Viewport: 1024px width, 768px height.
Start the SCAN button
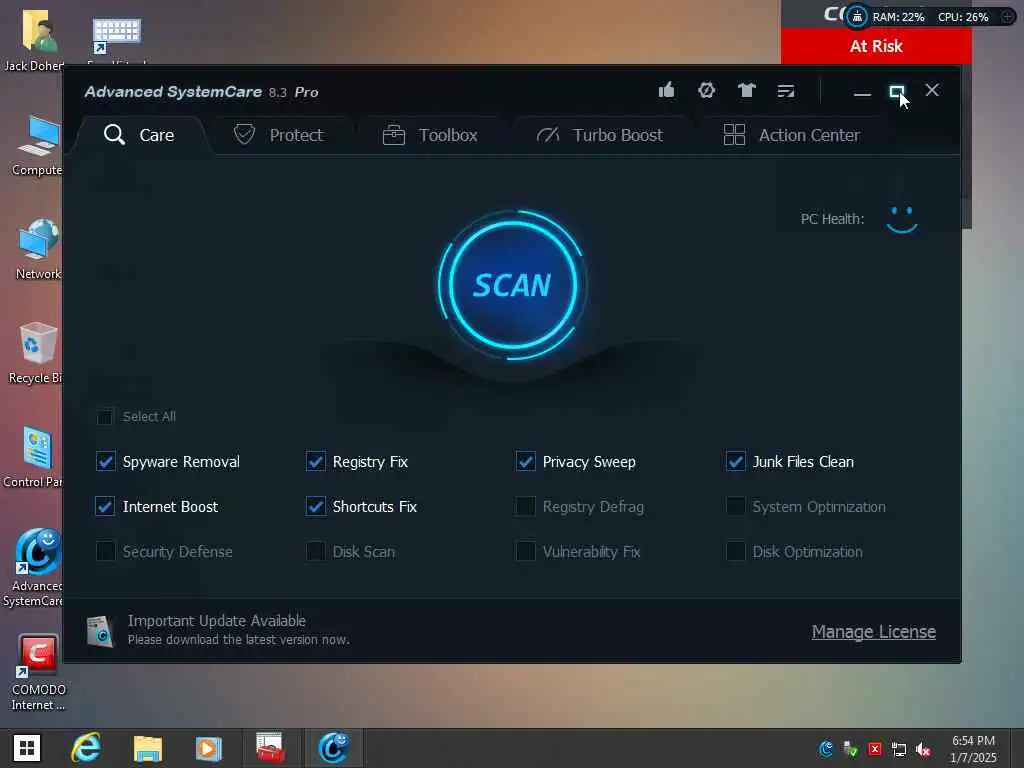pos(513,285)
